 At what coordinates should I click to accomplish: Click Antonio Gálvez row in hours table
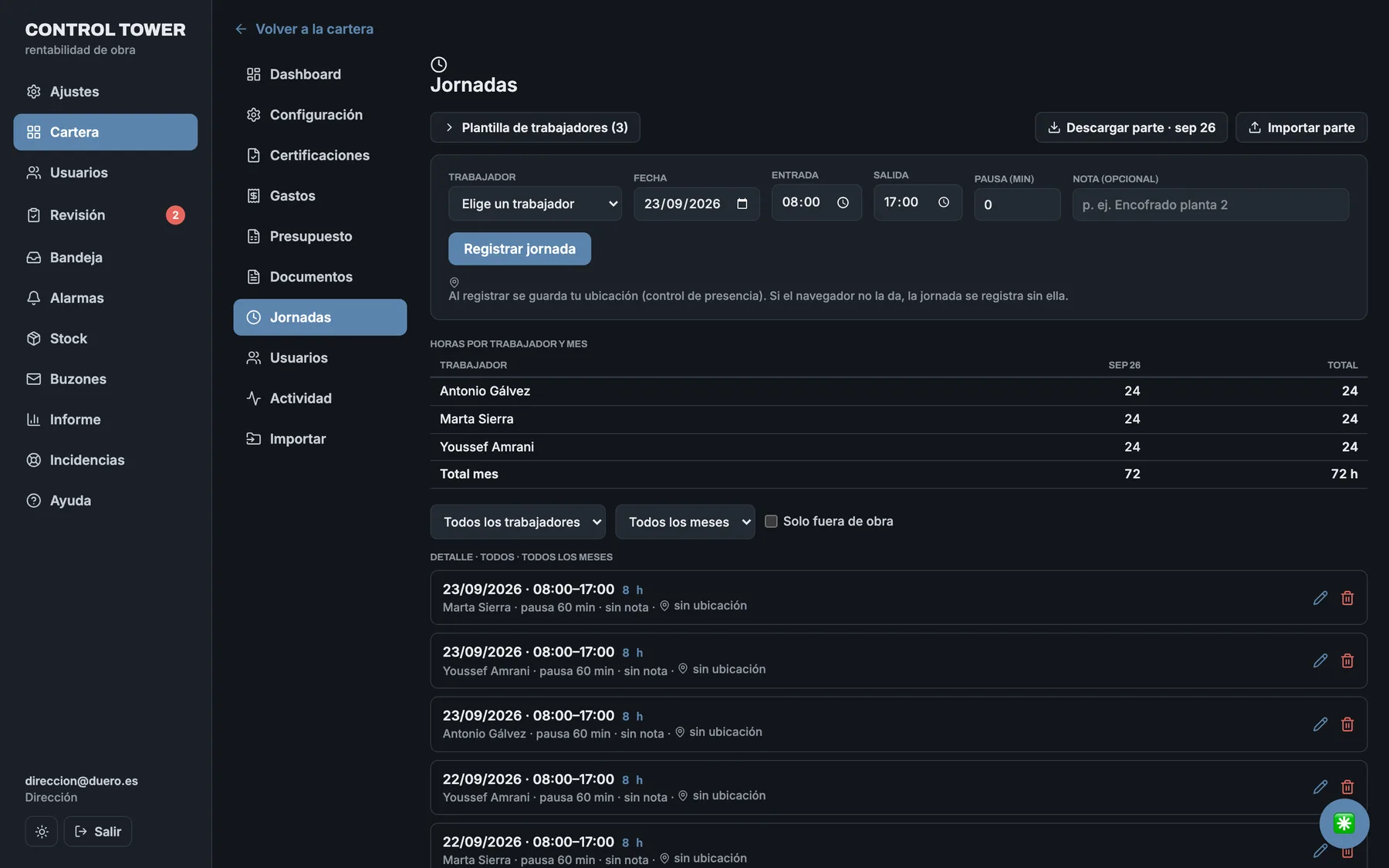tap(898, 391)
